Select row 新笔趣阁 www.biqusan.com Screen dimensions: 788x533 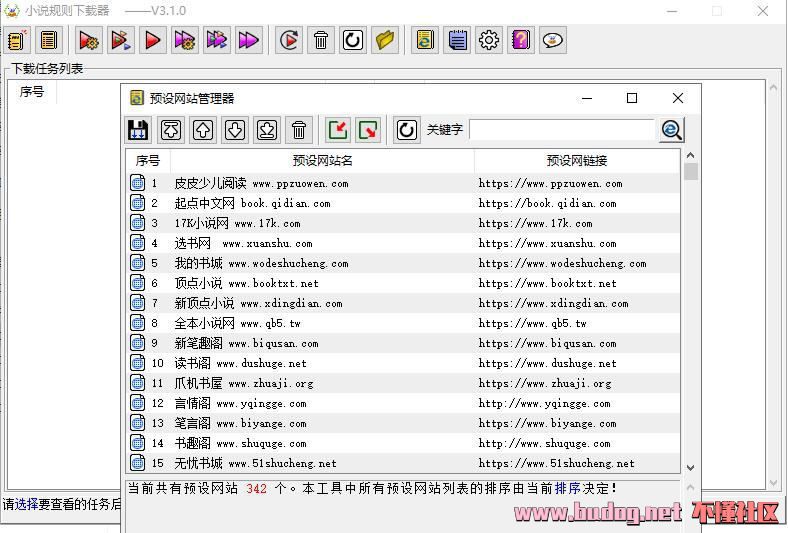403,344
